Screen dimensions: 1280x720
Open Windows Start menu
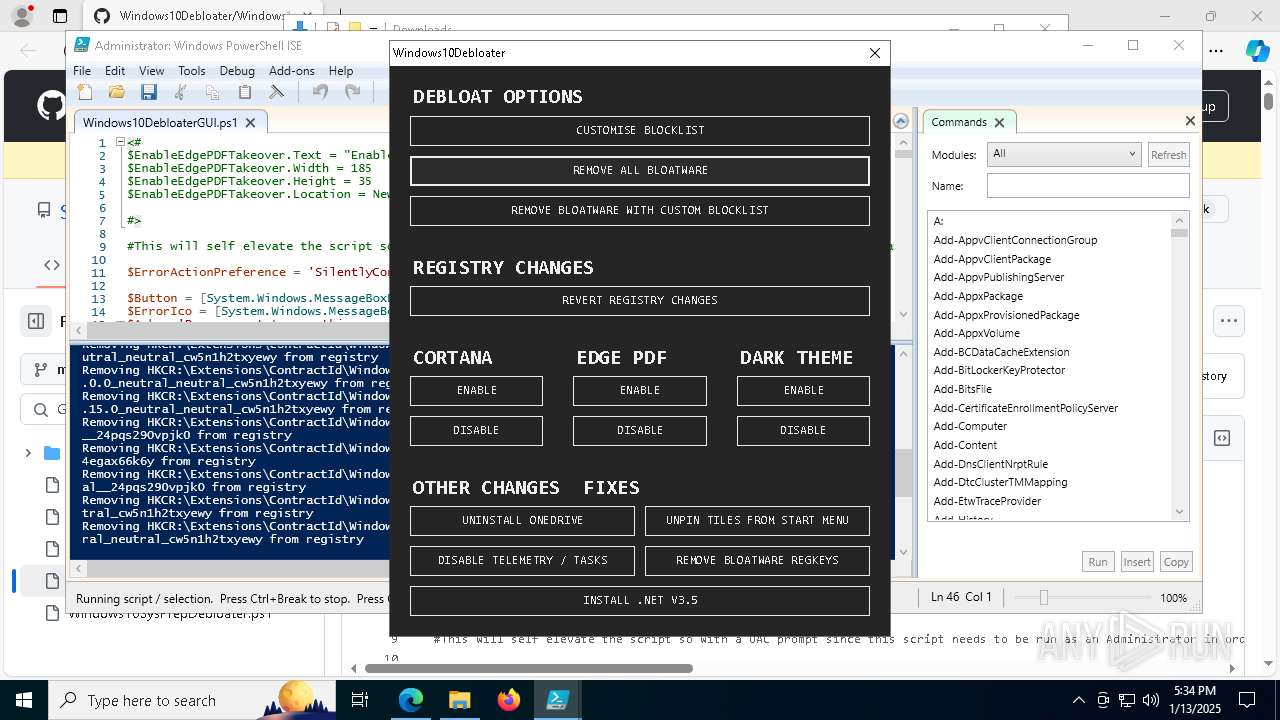coord(23,700)
